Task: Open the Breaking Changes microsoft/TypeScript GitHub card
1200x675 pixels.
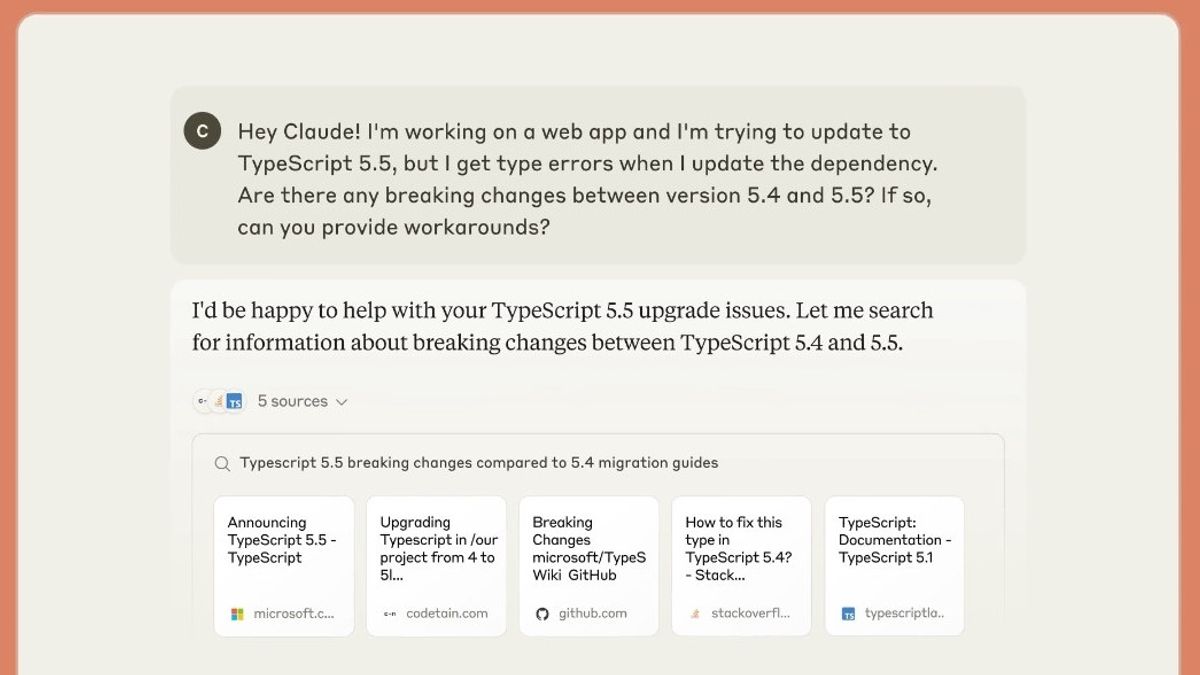Action: click(x=589, y=566)
